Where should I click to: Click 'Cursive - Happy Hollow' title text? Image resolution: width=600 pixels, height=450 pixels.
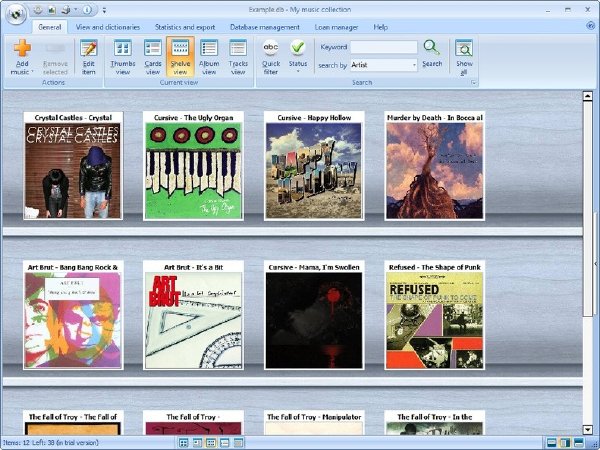click(x=314, y=118)
